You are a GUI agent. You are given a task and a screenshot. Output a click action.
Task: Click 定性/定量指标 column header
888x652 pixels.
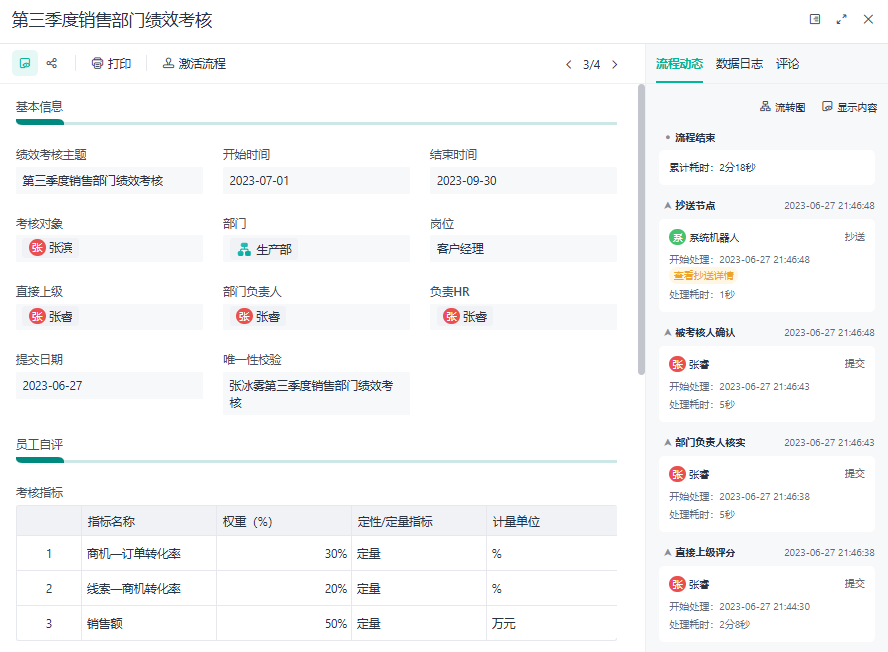[419, 521]
